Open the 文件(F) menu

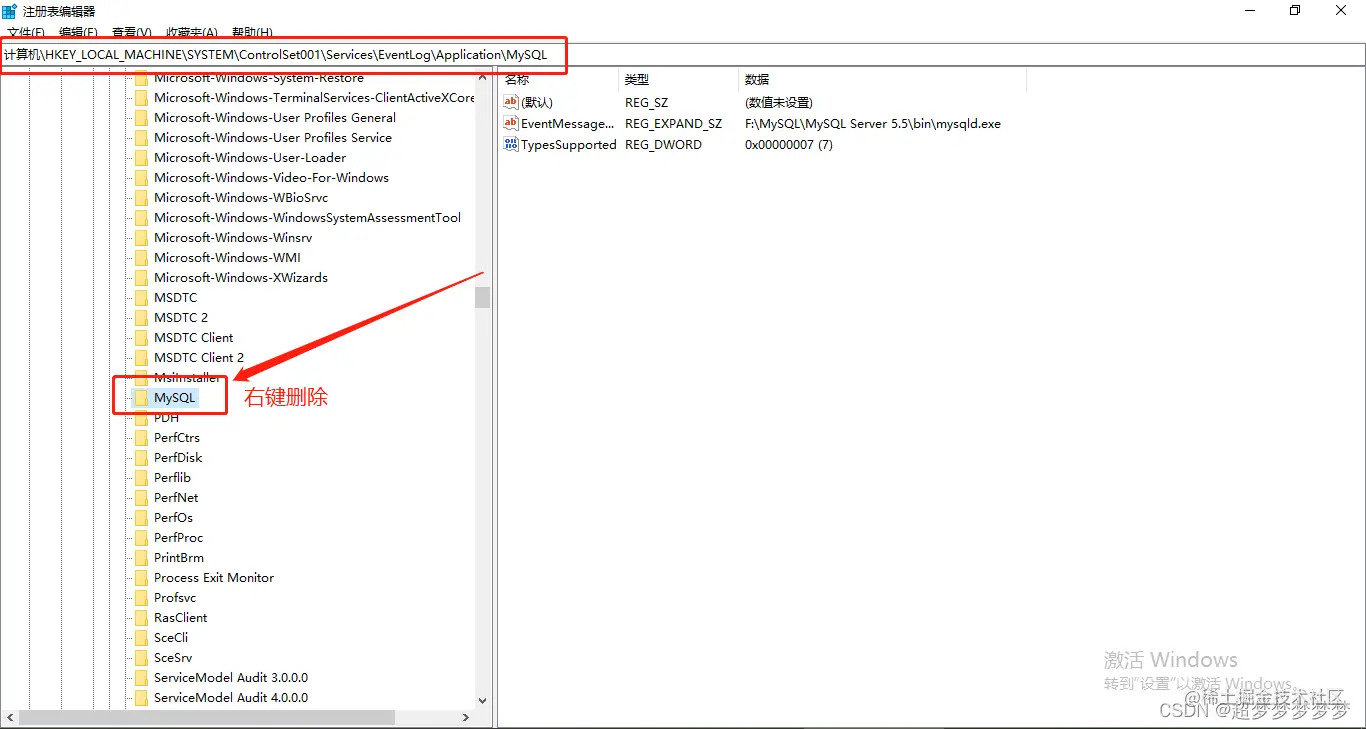(26, 33)
